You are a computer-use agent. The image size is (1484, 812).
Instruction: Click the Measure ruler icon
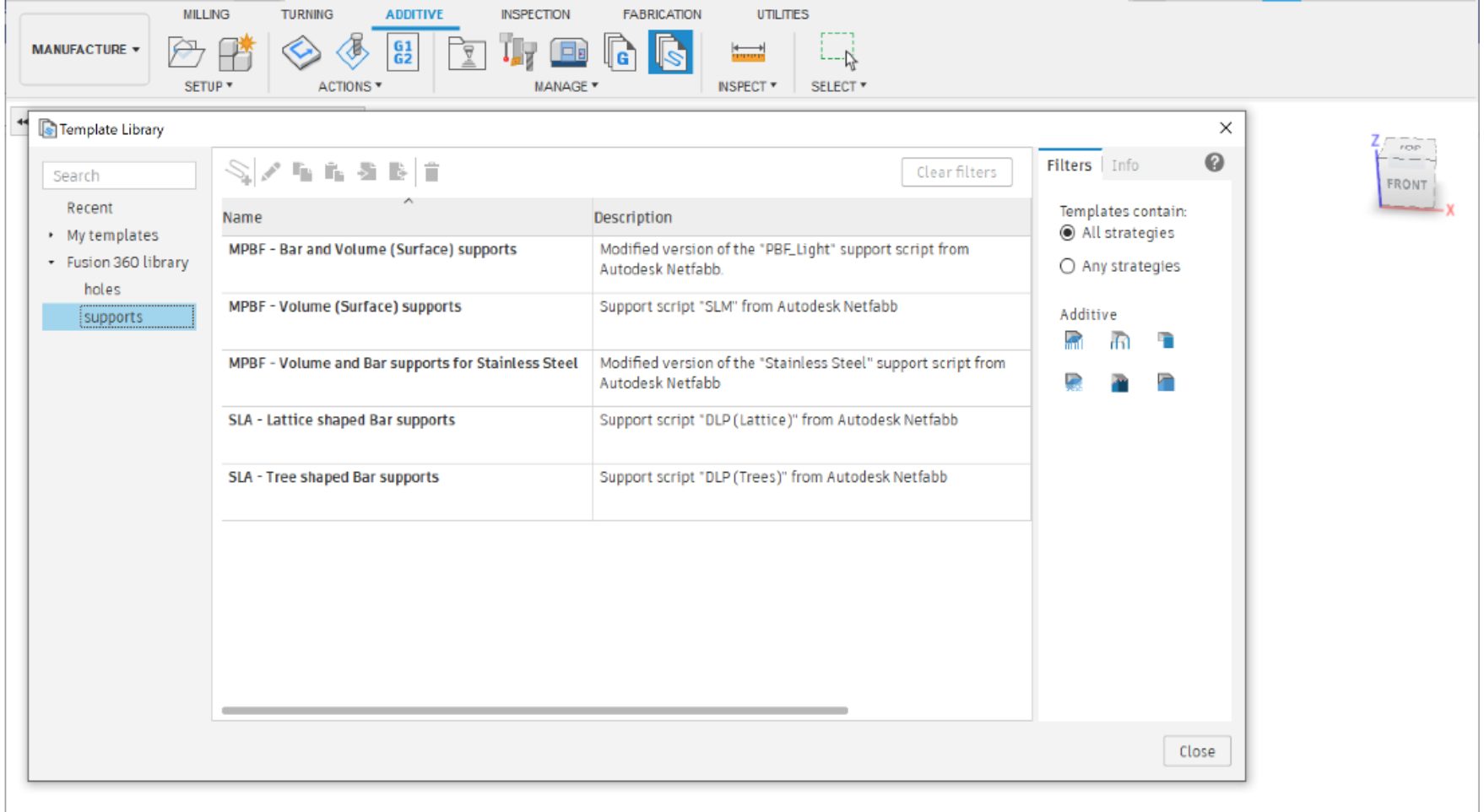click(747, 52)
